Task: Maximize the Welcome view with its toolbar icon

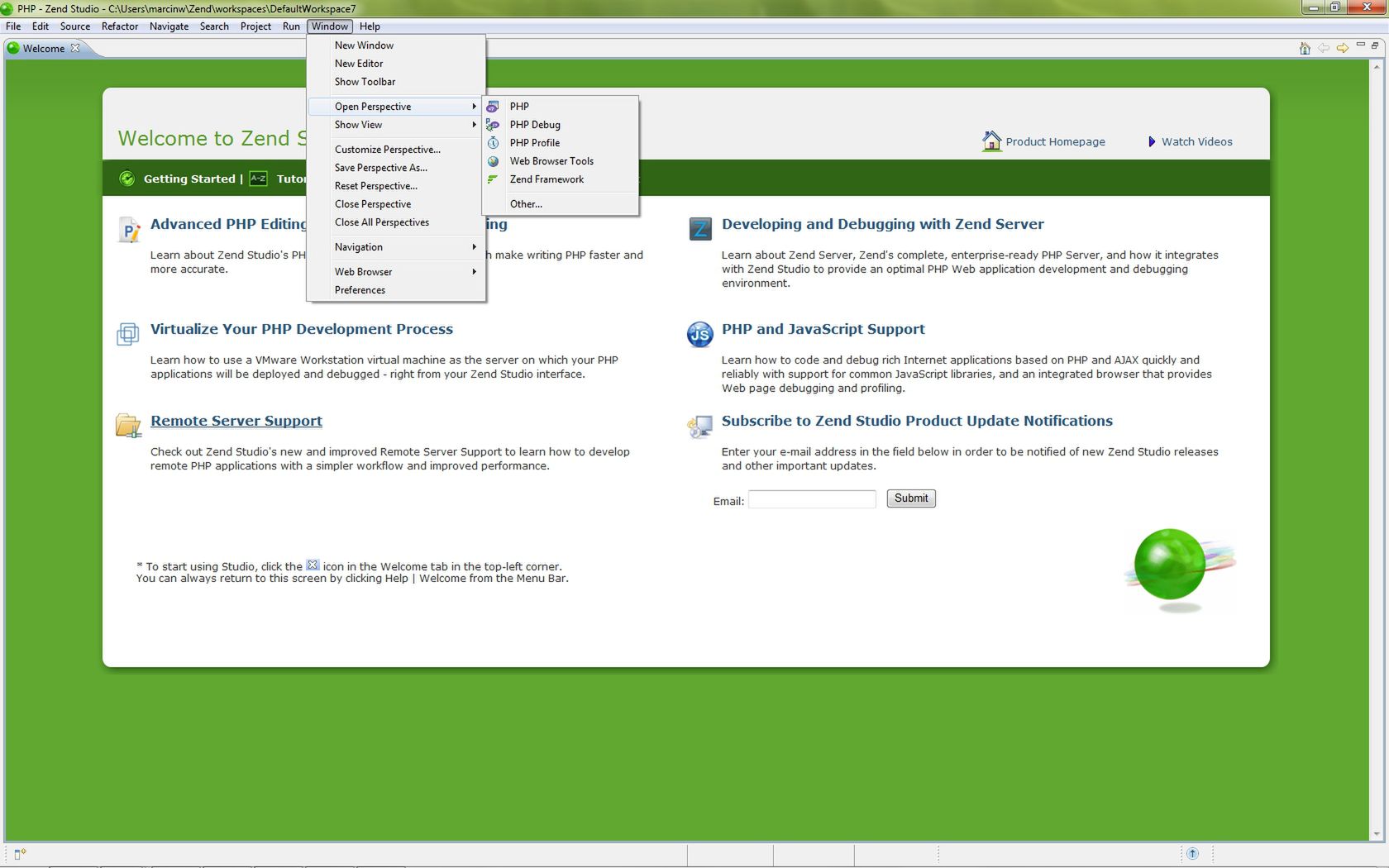Action: pos(1375,45)
